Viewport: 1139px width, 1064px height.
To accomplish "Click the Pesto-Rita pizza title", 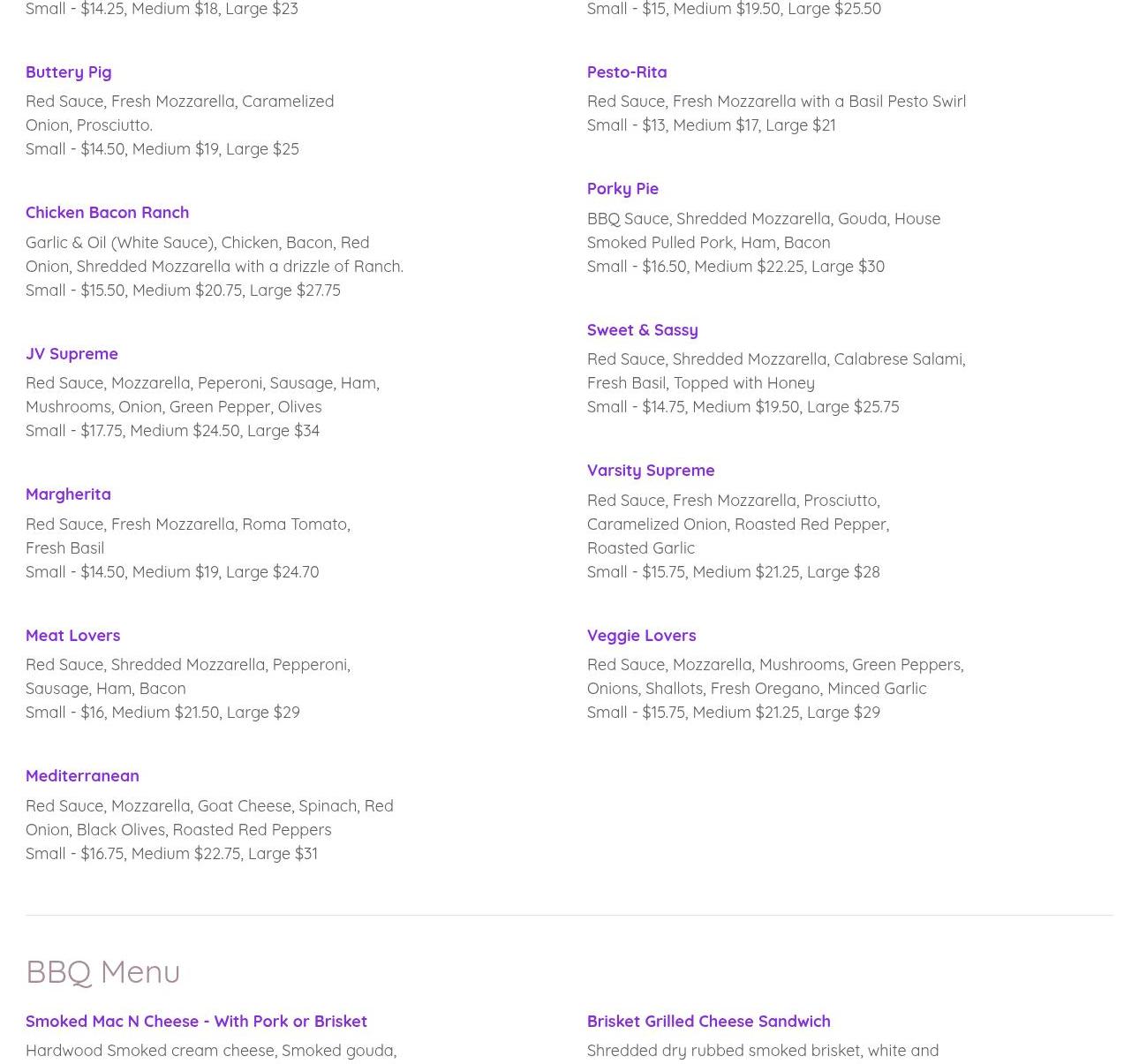I will pyautogui.click(x=626, y=72).
